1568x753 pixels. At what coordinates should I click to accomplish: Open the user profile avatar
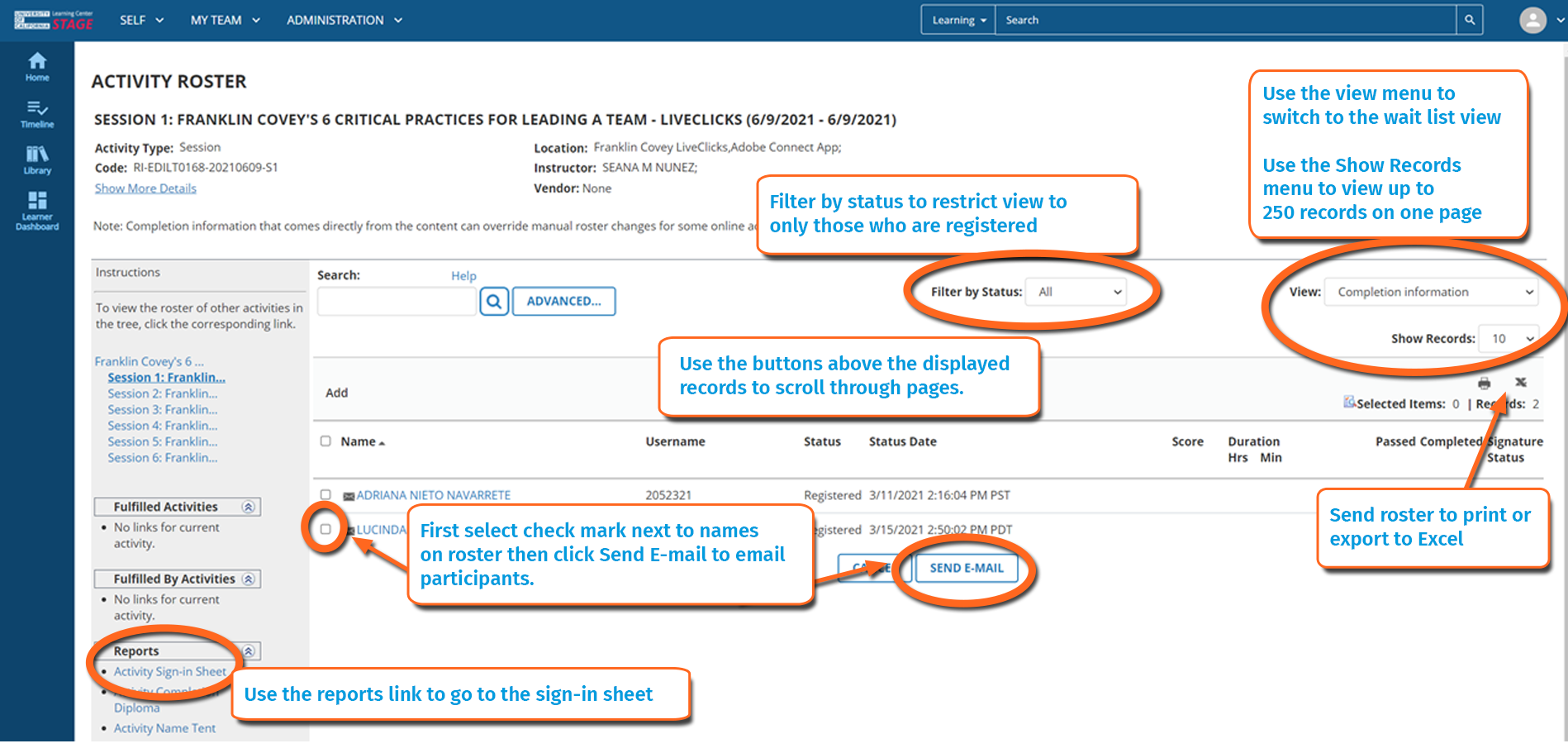1532,20
